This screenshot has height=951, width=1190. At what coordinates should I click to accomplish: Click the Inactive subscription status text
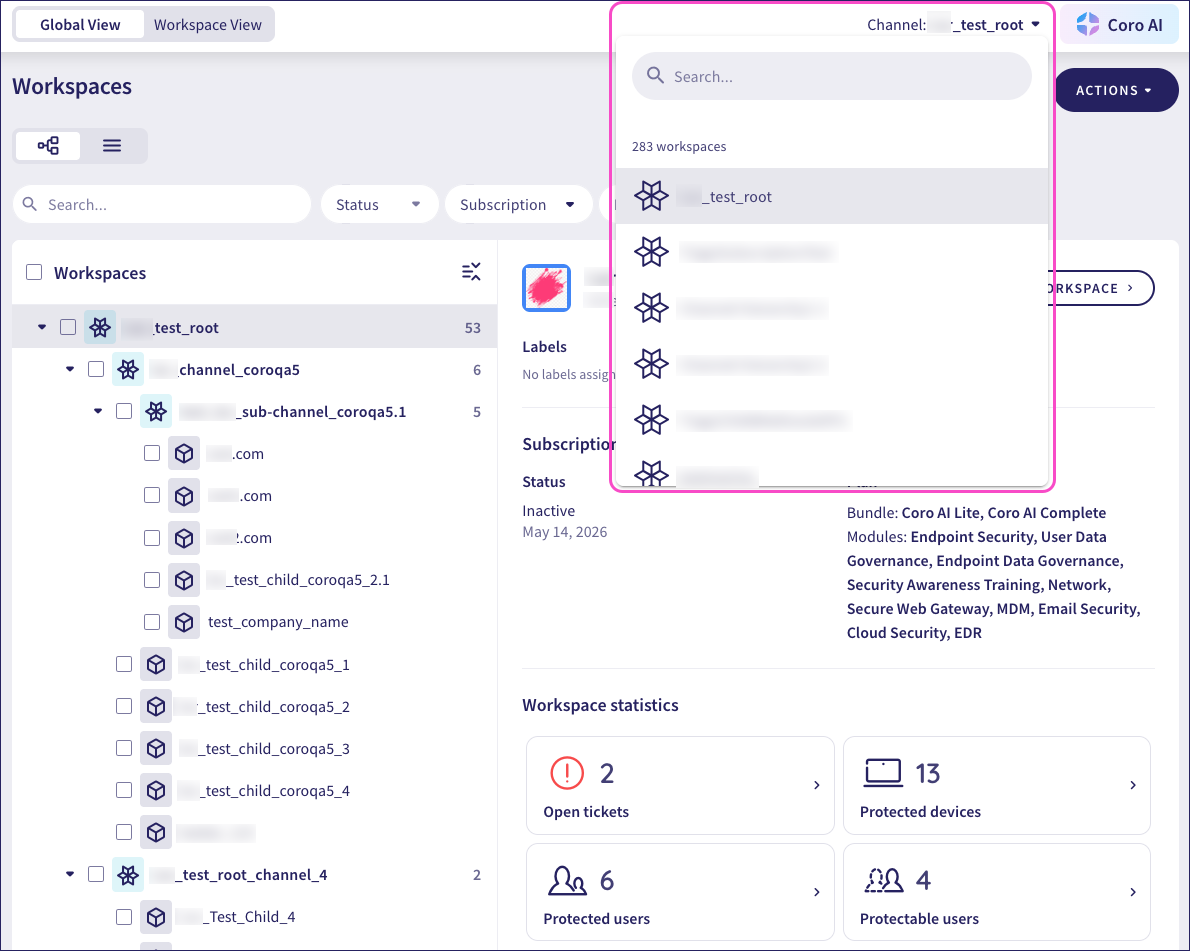549,511
